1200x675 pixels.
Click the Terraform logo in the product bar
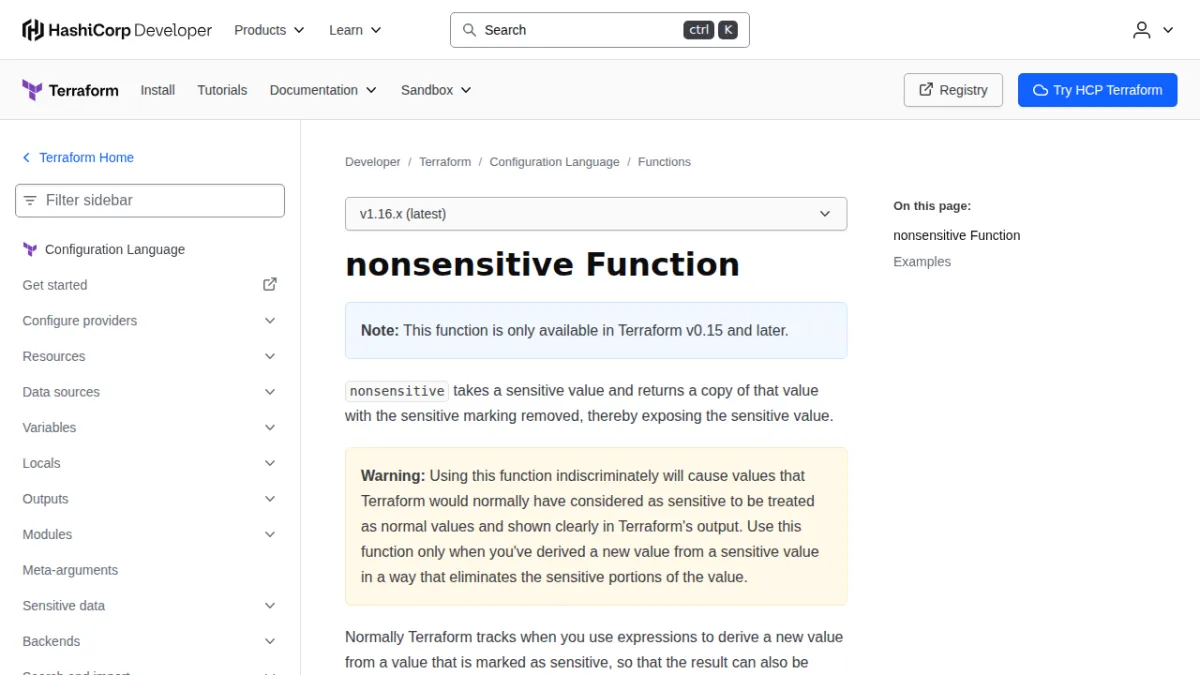coord(70,90)
